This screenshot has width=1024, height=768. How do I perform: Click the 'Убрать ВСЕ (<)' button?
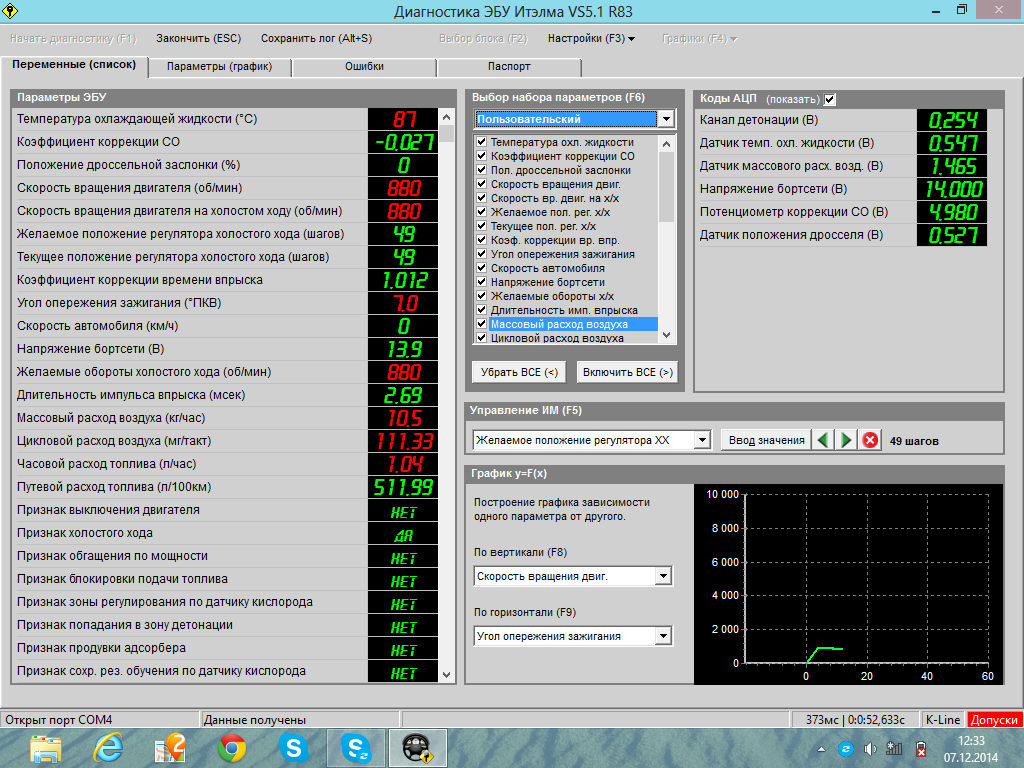click(x=518, y=372)
